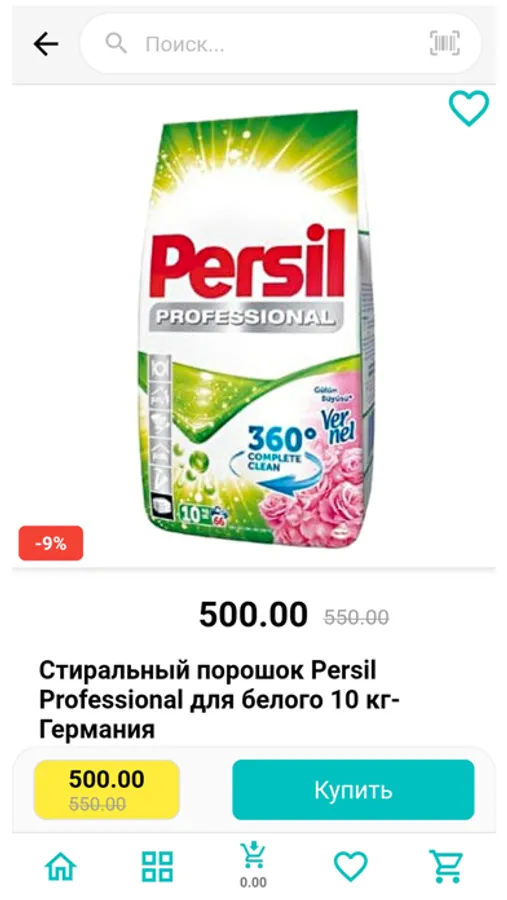The width and height of the screenshot is (507, 900).
Task: Go back using the arrow icon
Action: 46,44
